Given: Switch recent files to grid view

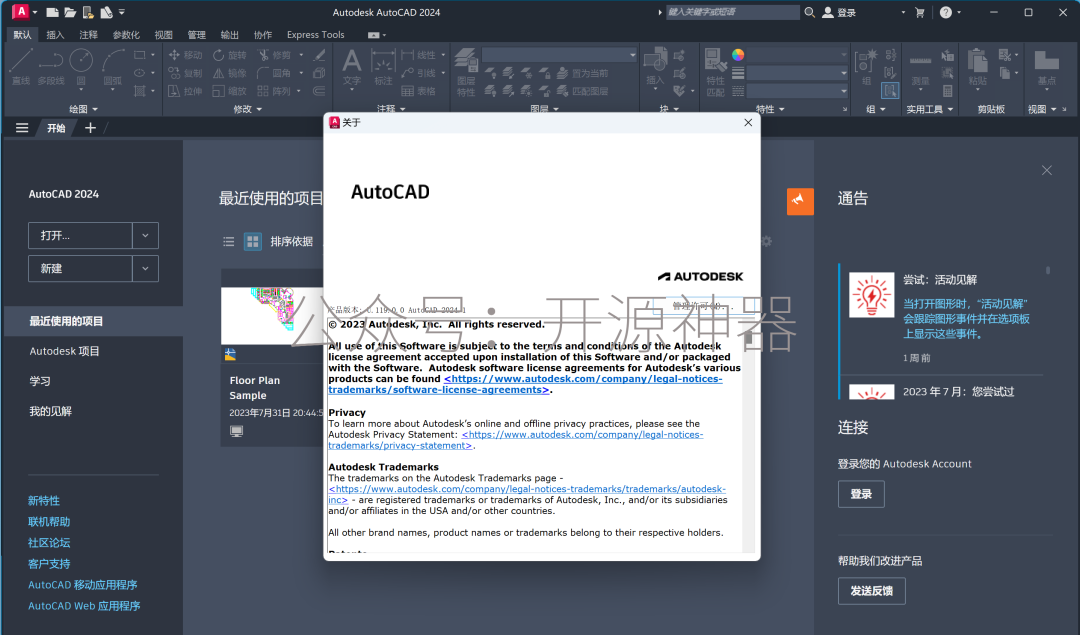Looking at the screenshot, I should pos(253,242).
